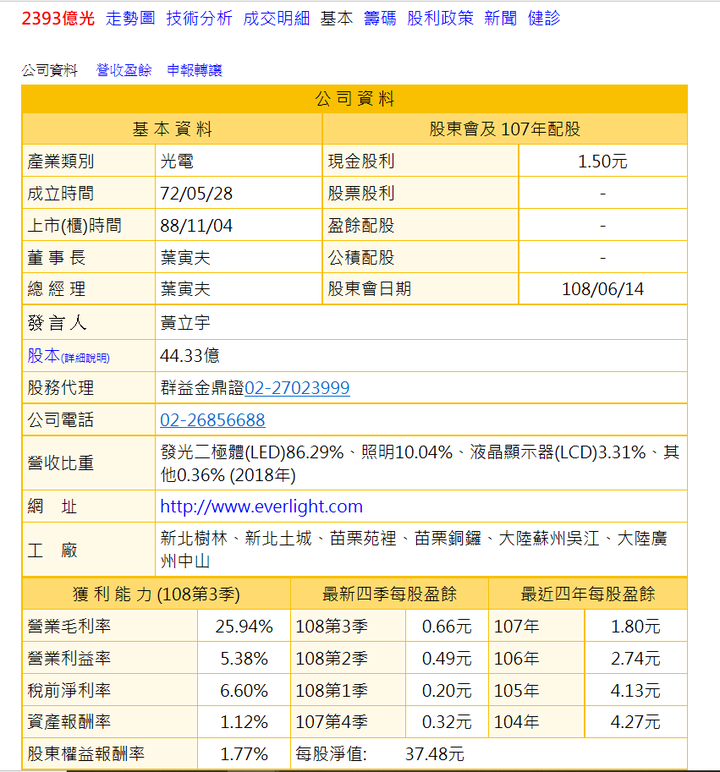Click the 104年 EPS value 4.27元
The height and width of the screenshot is (772, 720).
635,722
